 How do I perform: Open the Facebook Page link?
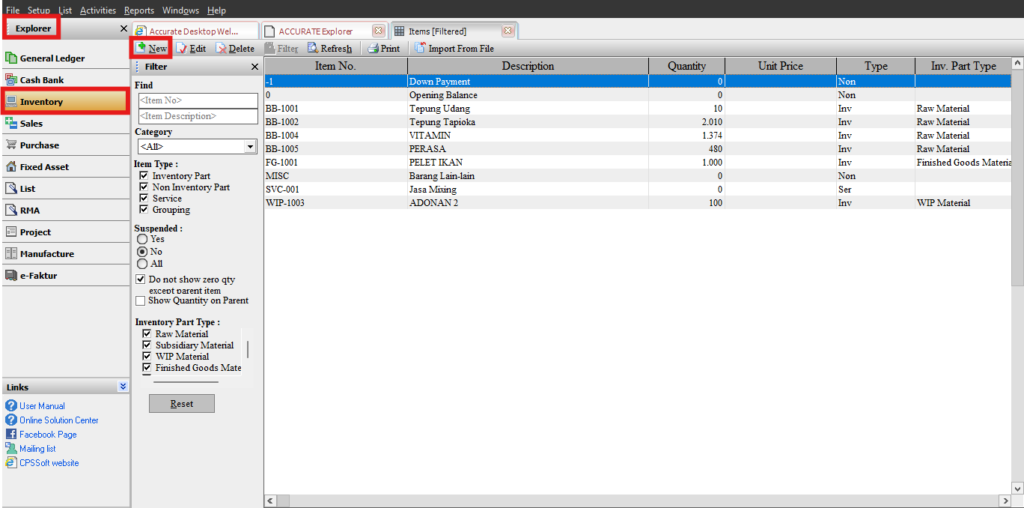[x=48, y=434]
